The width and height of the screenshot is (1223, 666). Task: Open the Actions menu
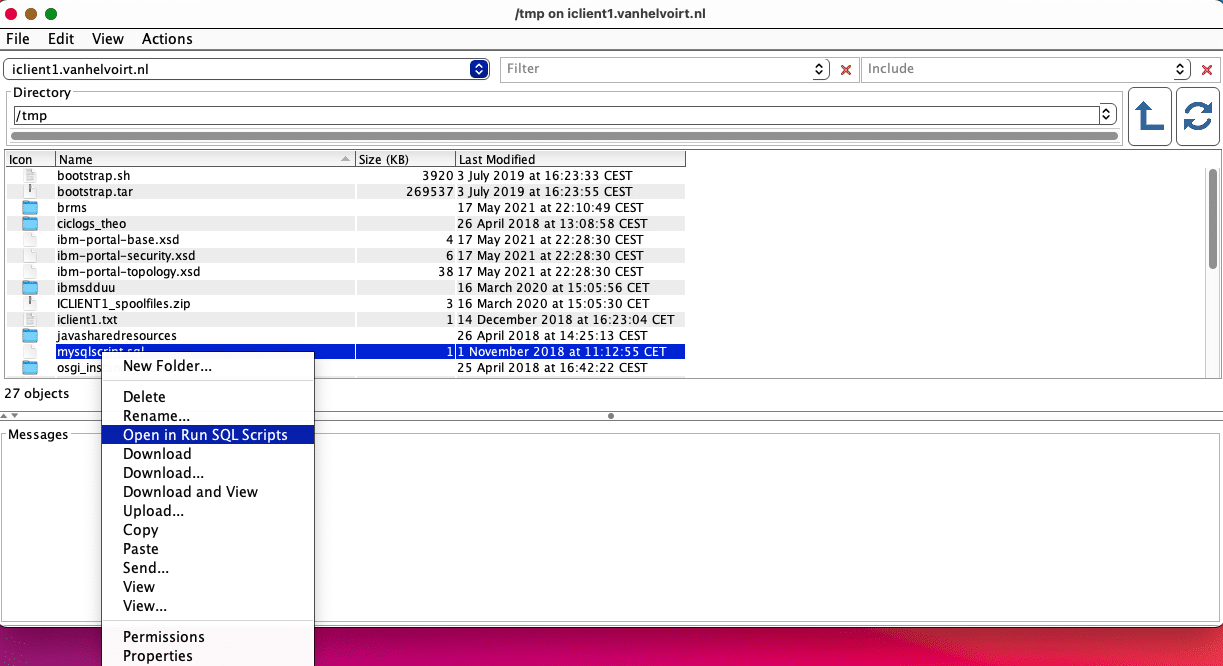[167, 39]
